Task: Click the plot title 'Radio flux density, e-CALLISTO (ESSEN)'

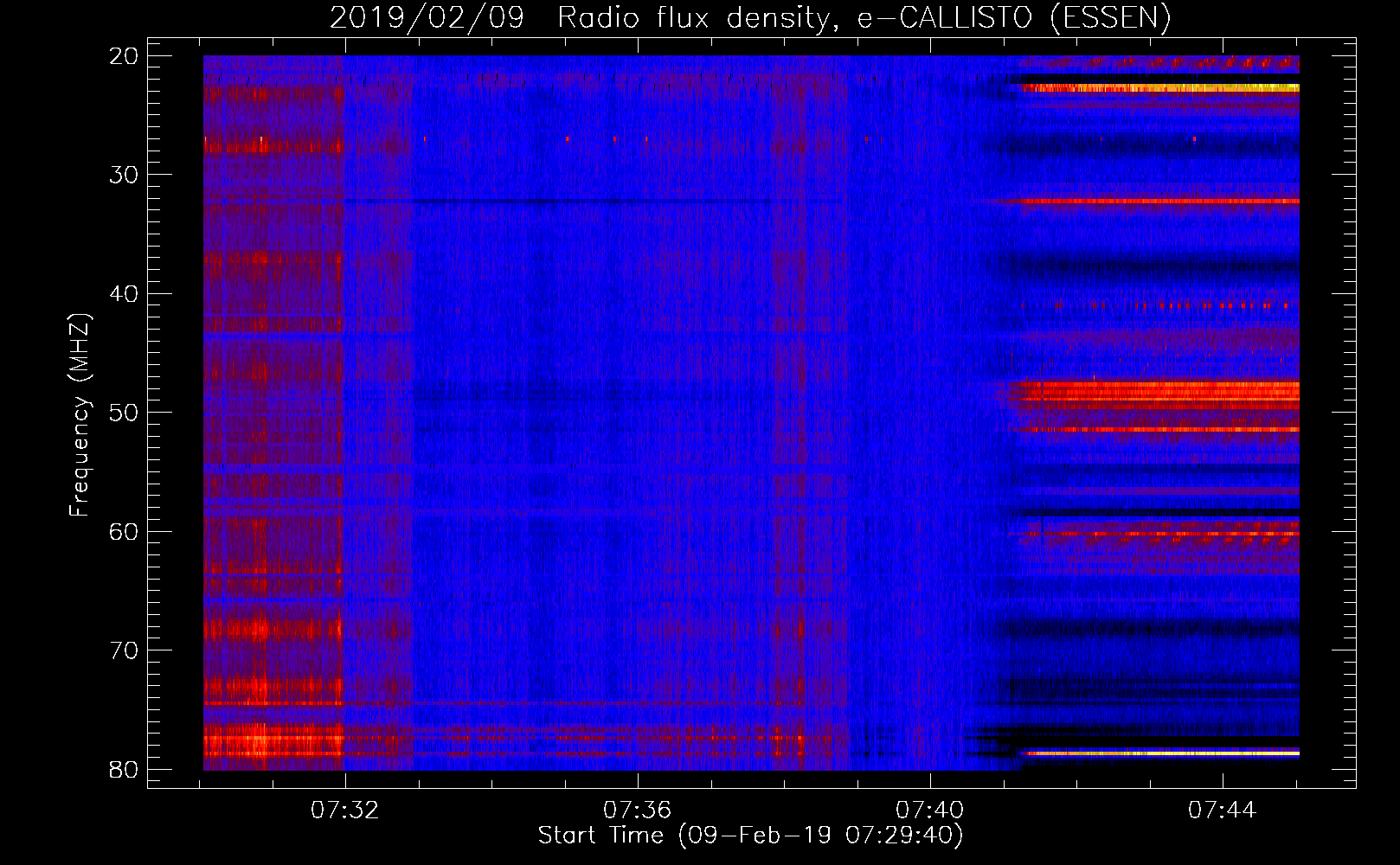Action: (864, 17)
